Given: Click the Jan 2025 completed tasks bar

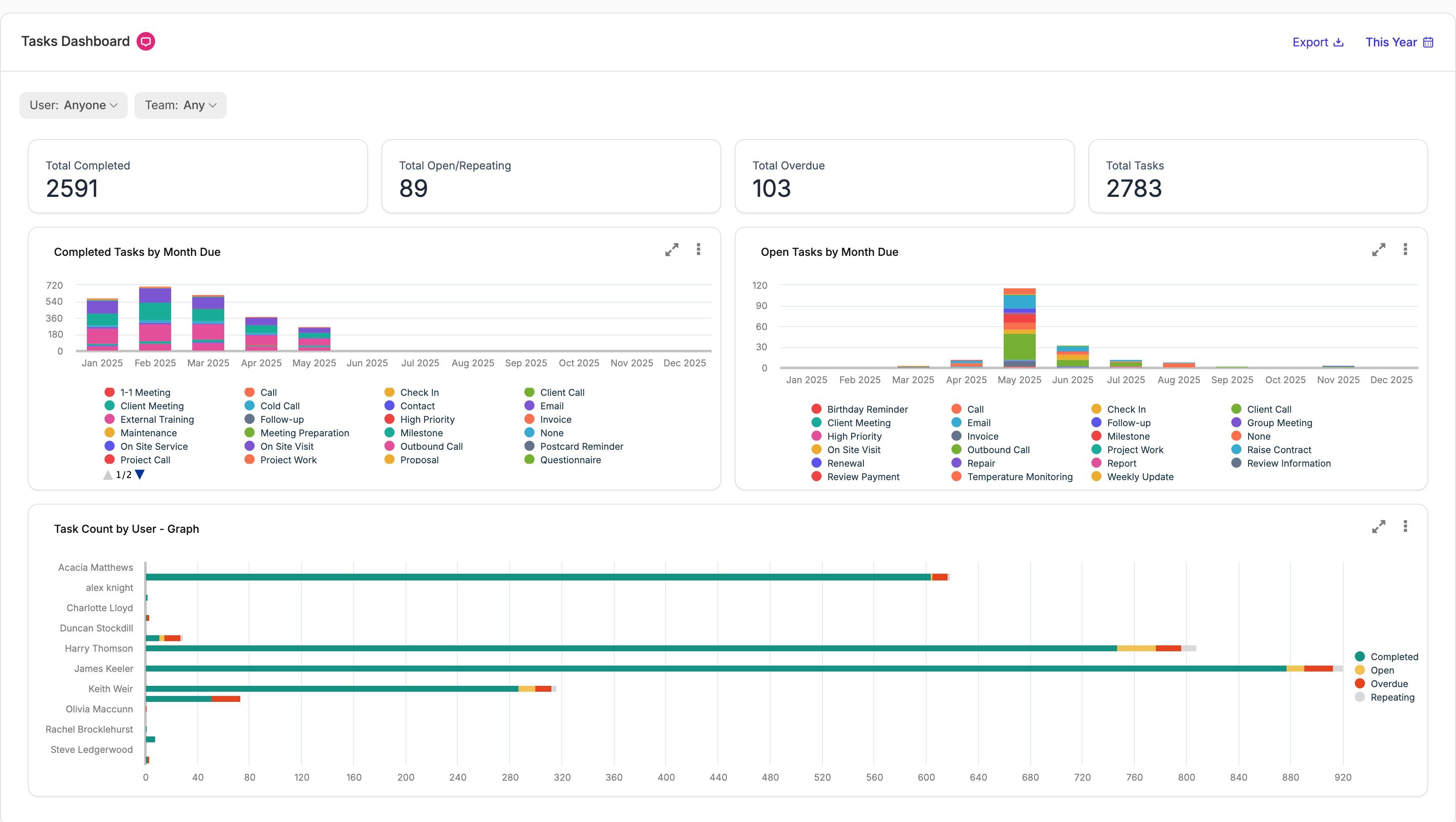Looking at the screenshot, I should click(102, 325).
